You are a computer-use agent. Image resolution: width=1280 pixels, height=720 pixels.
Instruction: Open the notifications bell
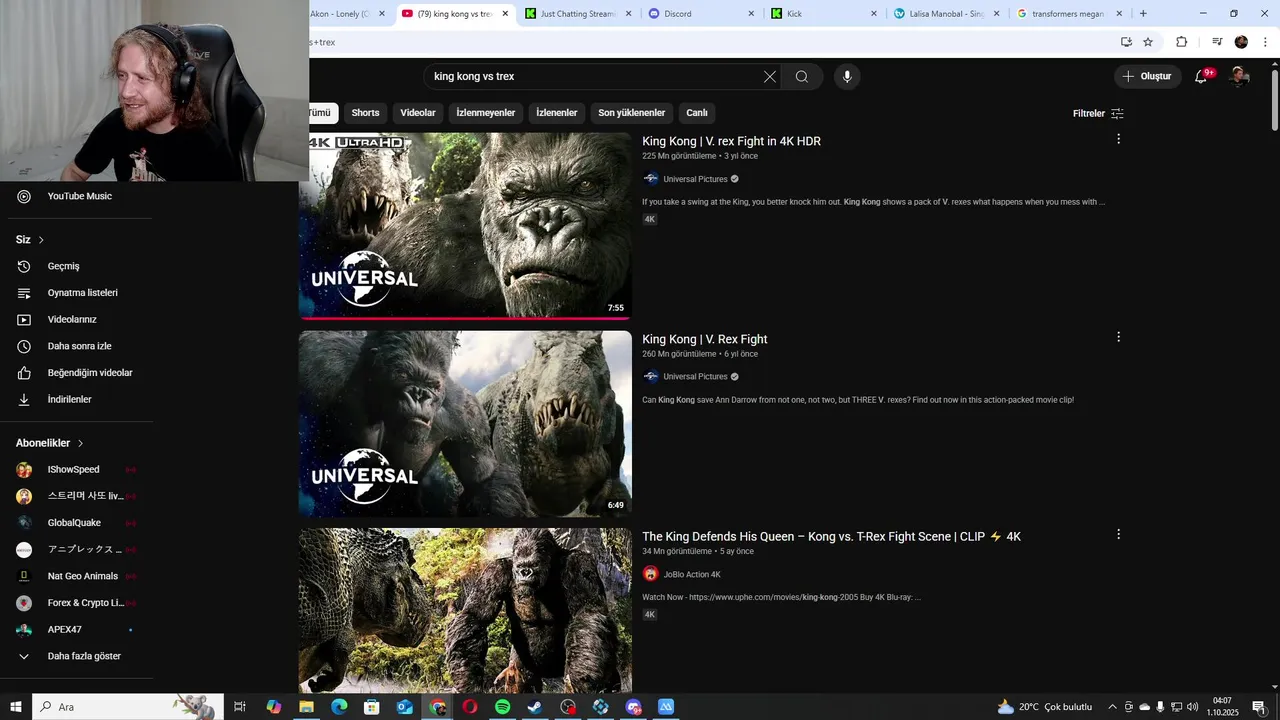coord(1202,77)
